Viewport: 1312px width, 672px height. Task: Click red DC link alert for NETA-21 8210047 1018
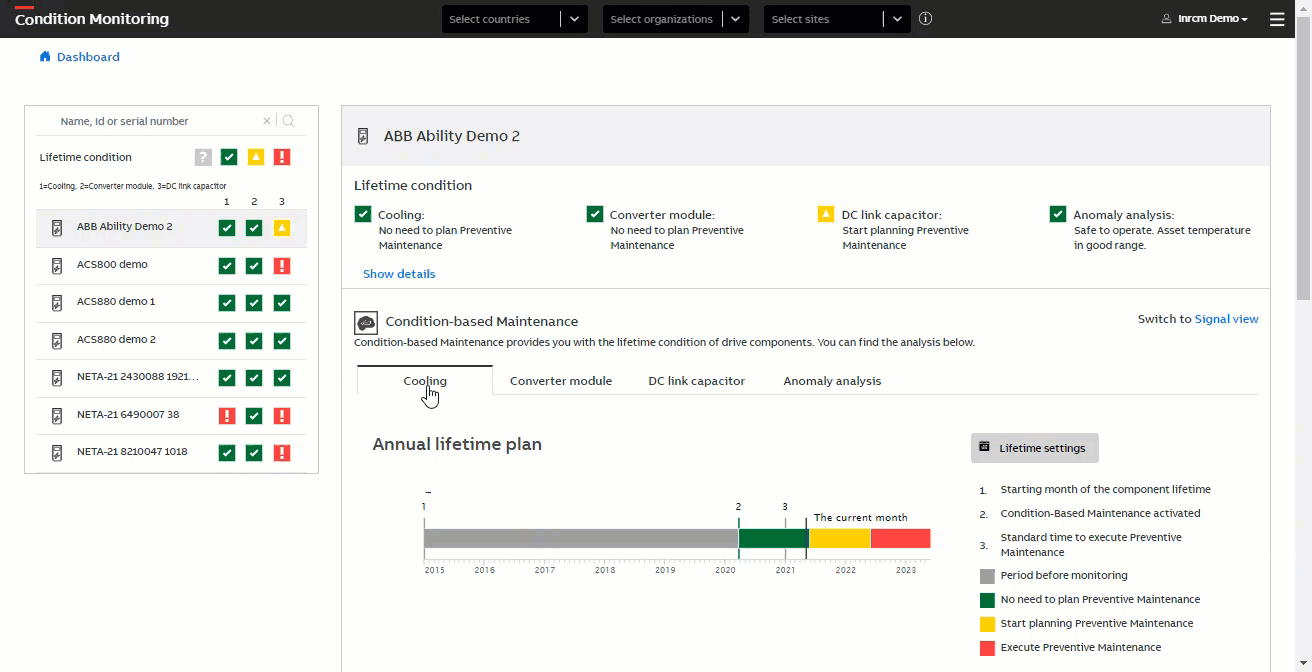[282, 452]
